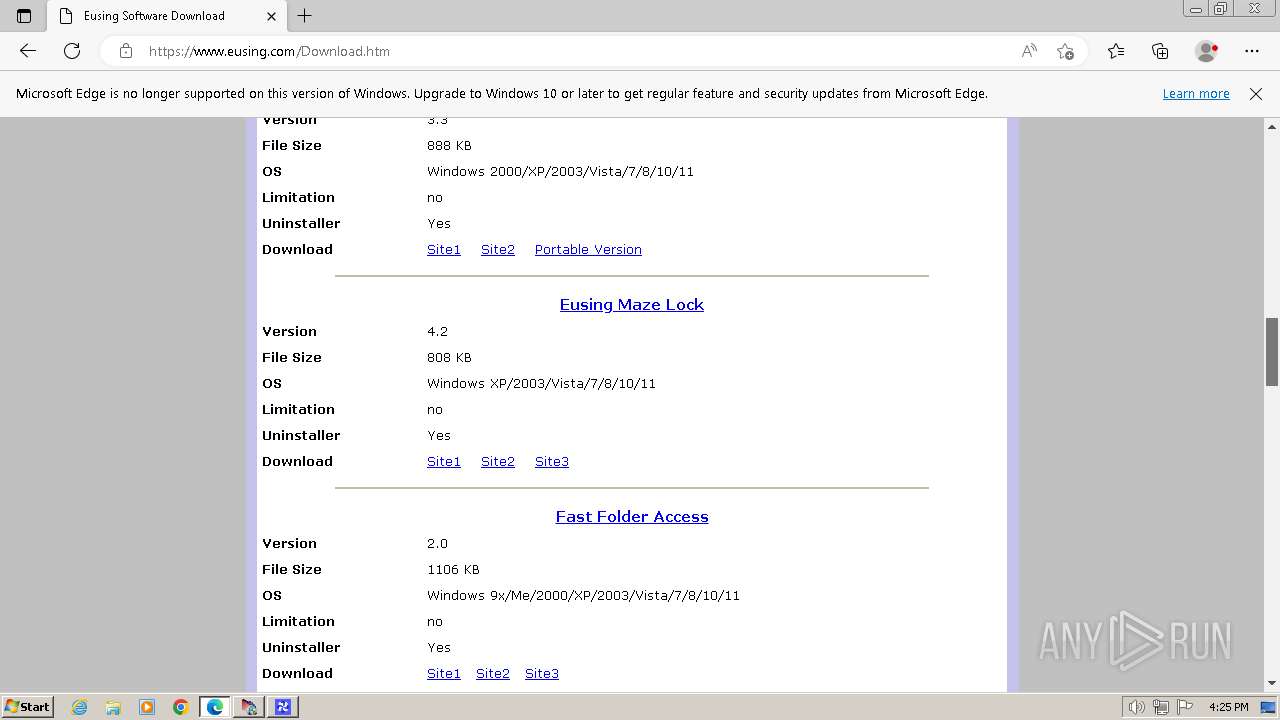This screenshot has width=1280, height=720.
Task: Download version 3.3 from Site2
Action: 498,250
